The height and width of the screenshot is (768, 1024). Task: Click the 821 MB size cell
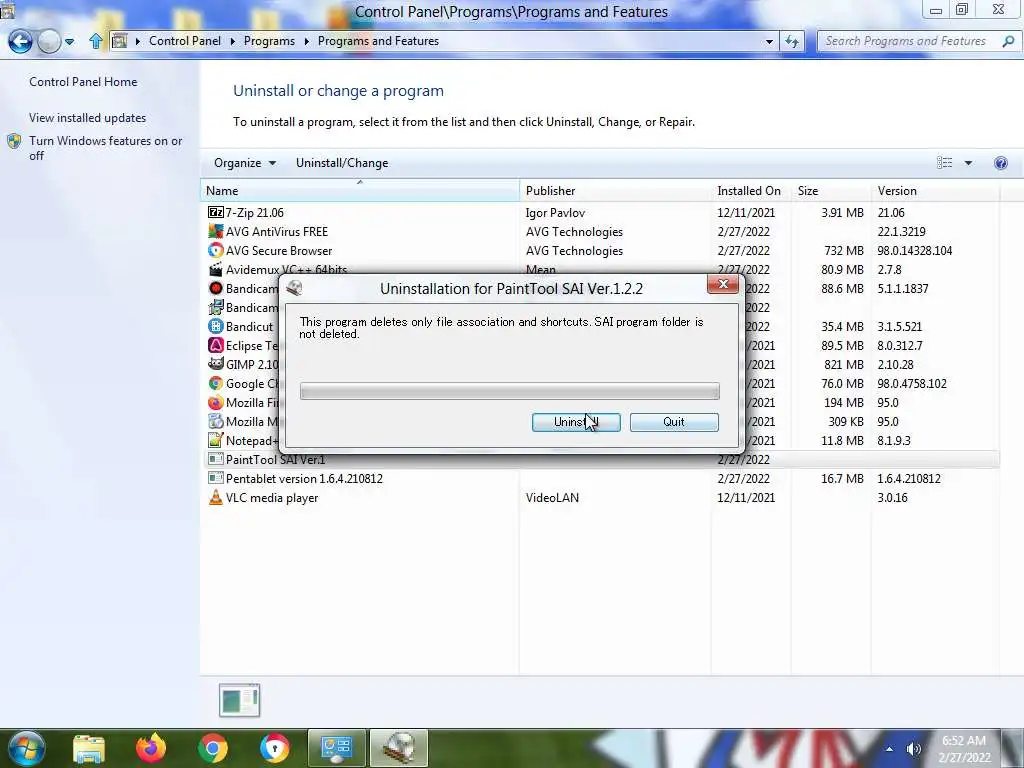844,364
